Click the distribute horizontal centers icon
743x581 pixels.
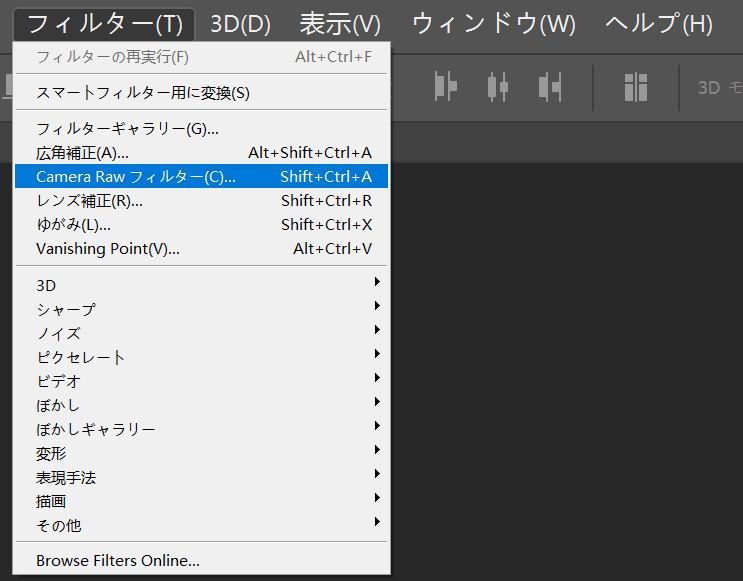coord(498,87)
